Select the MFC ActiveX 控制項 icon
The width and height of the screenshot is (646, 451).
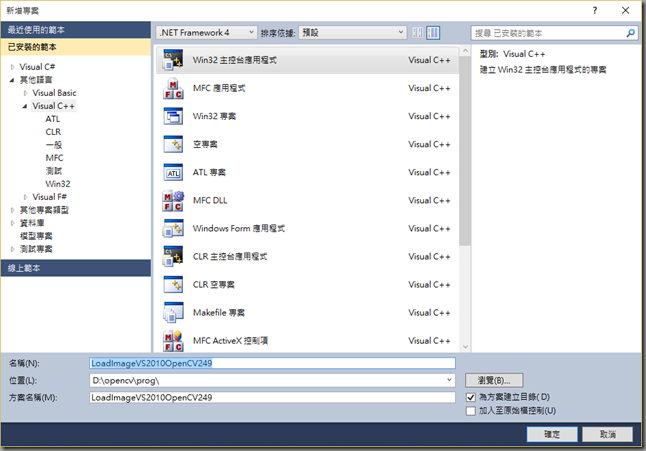click(x=173, y=341)
